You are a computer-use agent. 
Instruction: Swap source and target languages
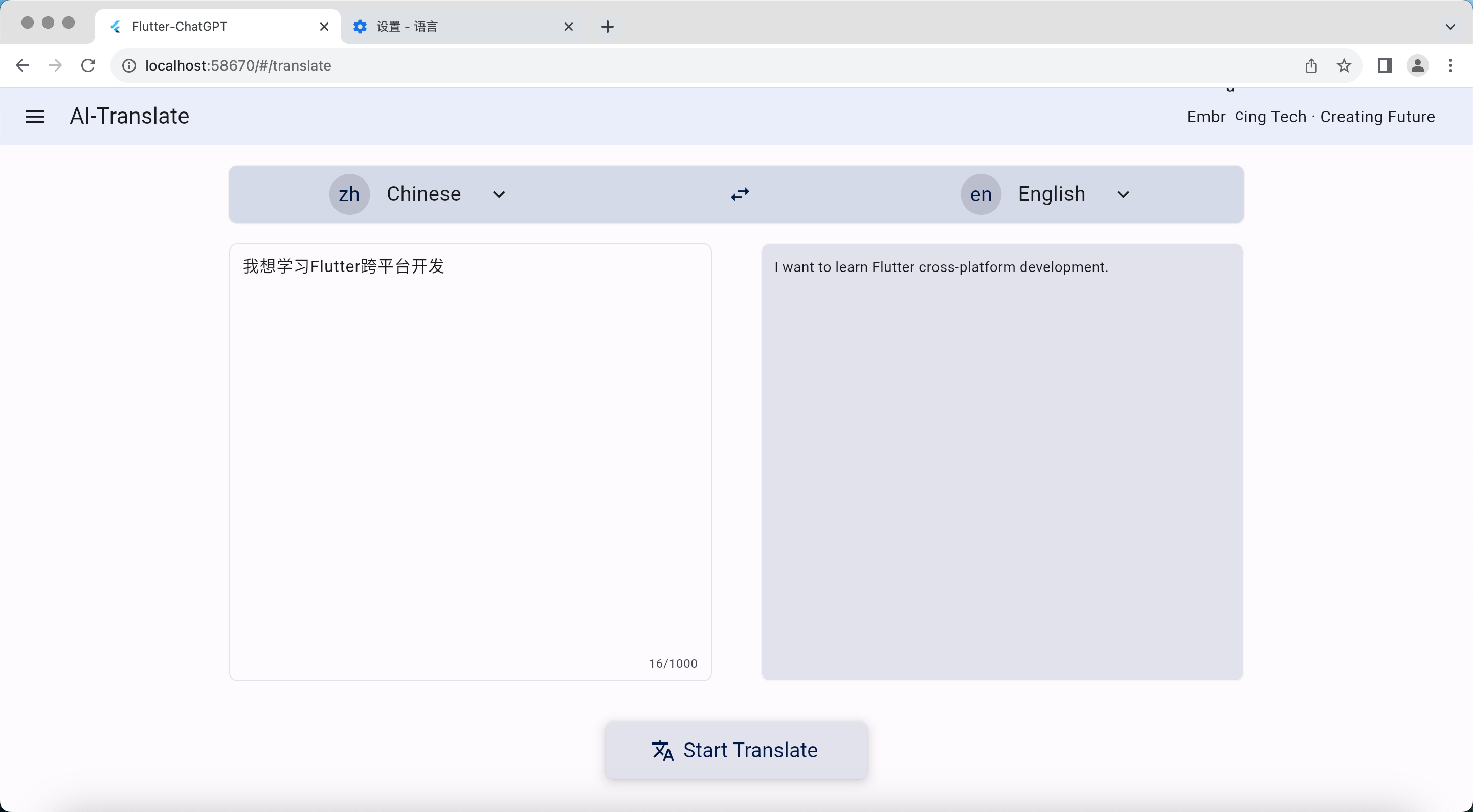point(740,194)
